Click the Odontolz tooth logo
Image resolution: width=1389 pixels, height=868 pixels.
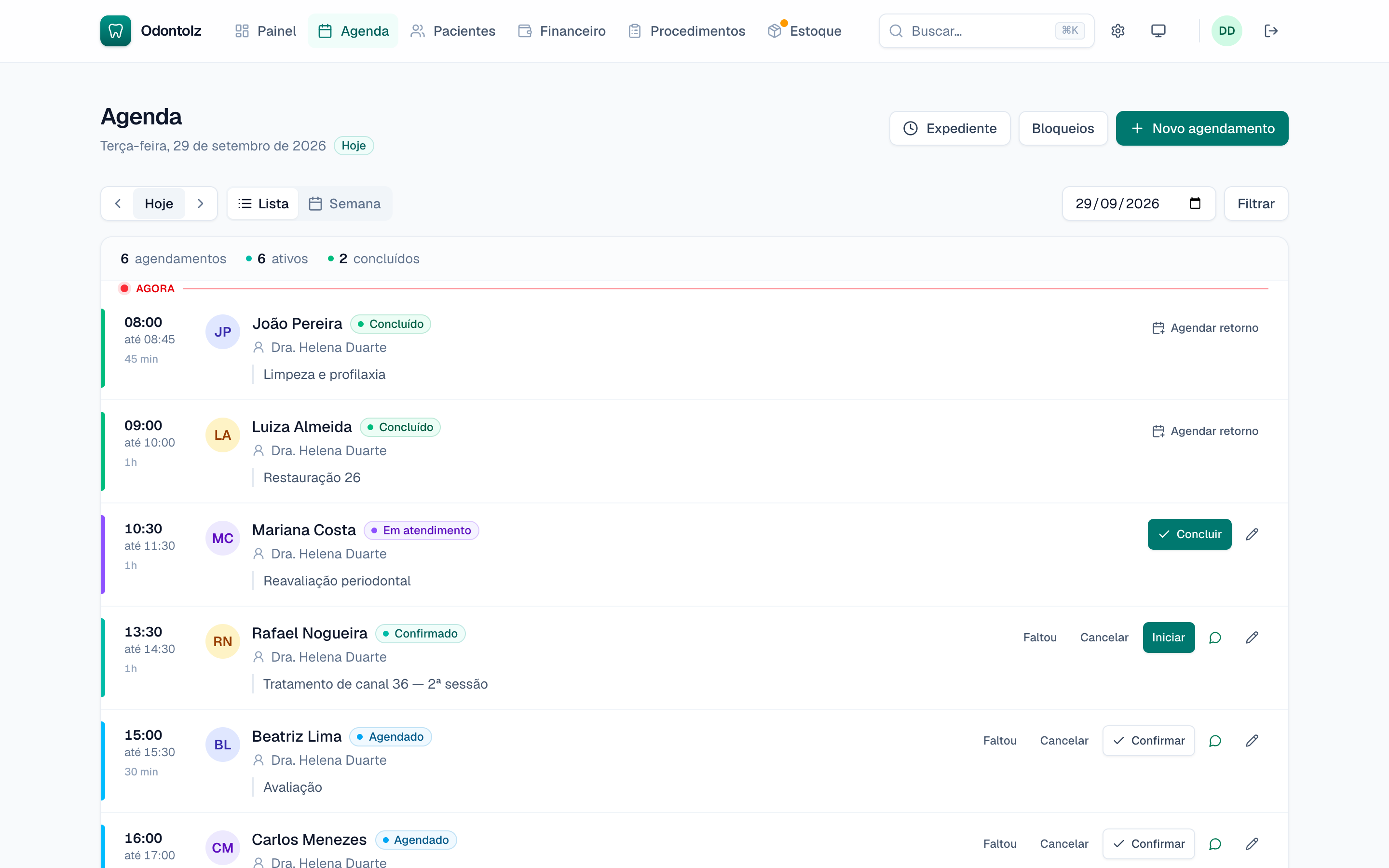[115, 31]
